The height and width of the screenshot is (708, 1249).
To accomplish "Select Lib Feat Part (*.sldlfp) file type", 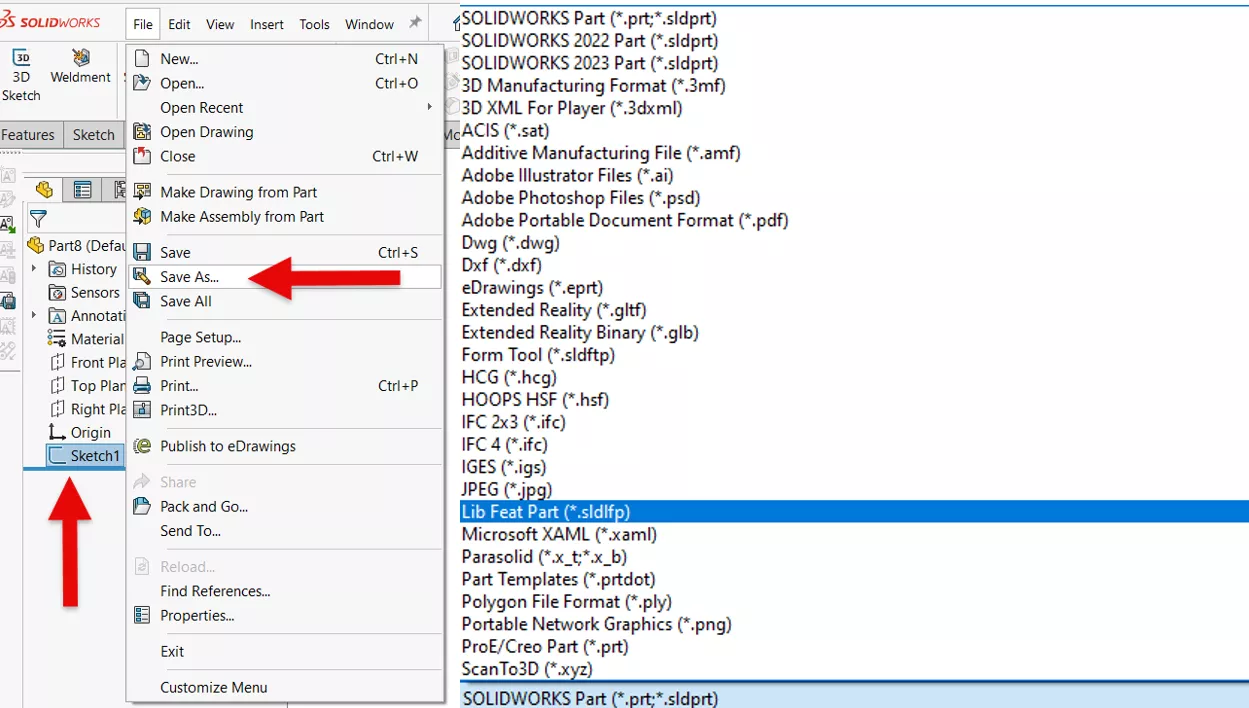I will tap(854, 512).
